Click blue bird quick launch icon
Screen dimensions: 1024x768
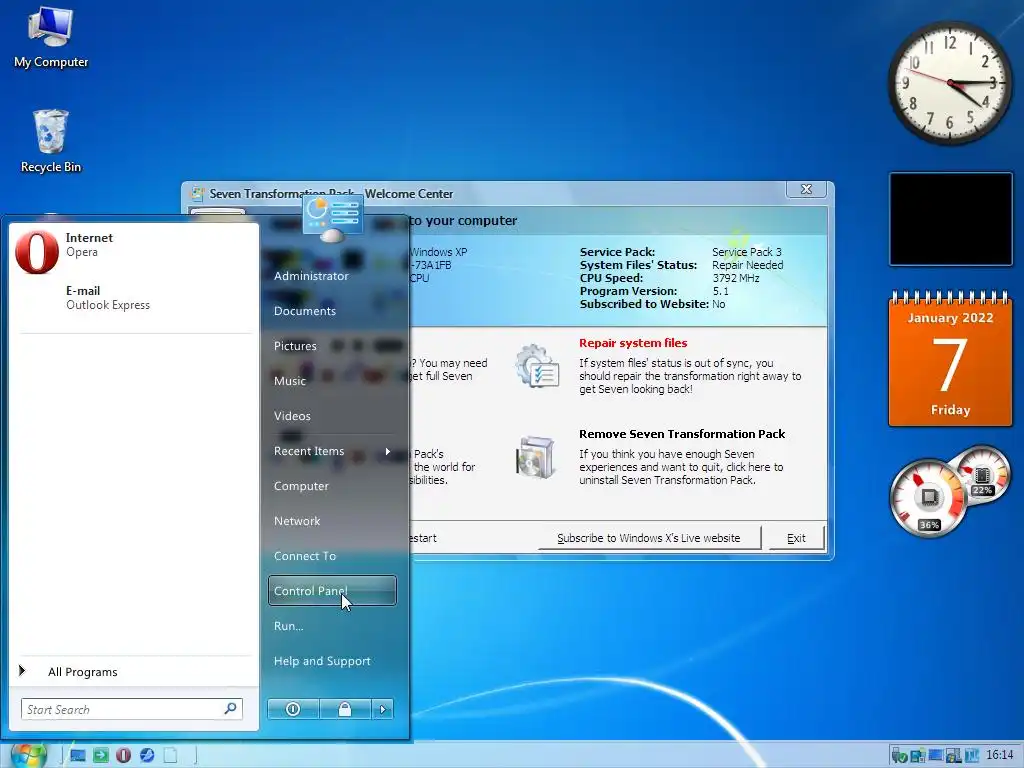[147, 756]
